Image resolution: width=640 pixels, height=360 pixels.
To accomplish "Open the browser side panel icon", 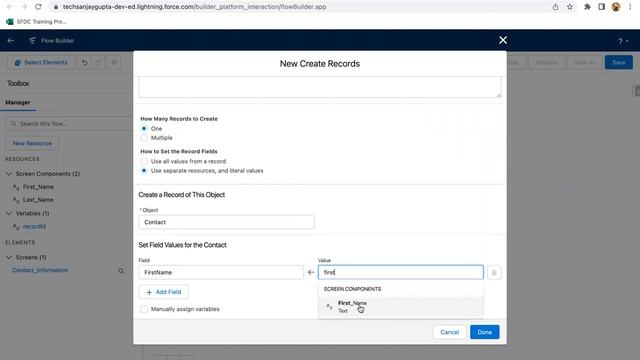I will coord(601,7).
